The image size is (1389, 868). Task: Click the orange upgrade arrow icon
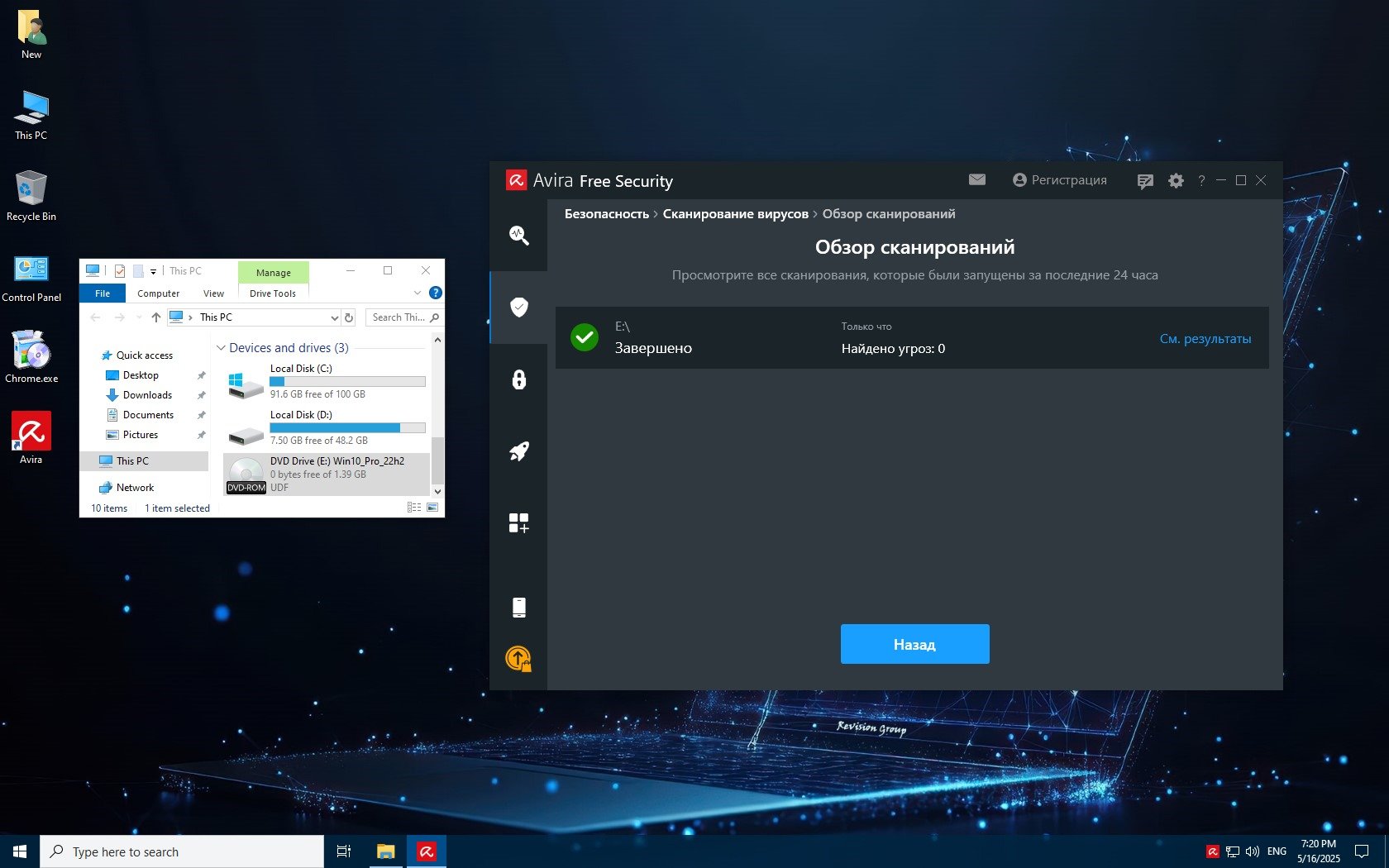518,658
